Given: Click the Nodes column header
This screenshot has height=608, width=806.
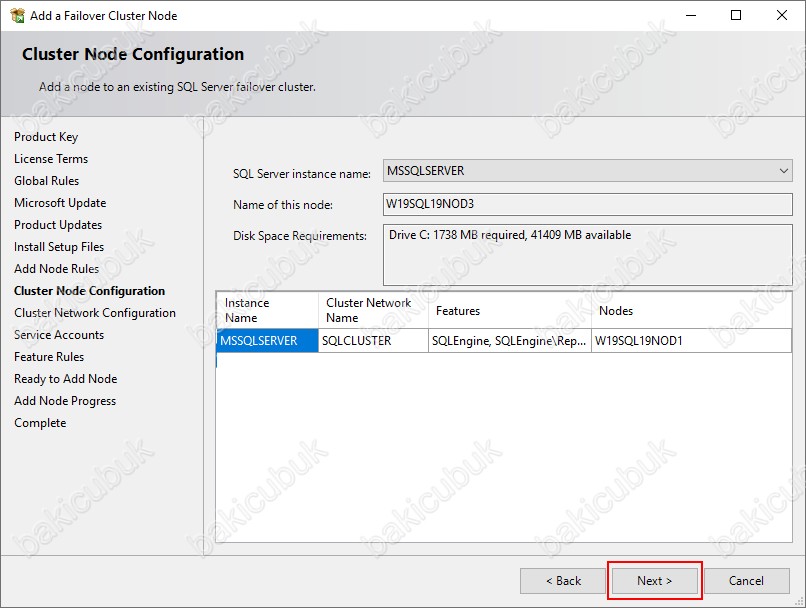Looking at the screenshot, I should click(x=691, y=310).
